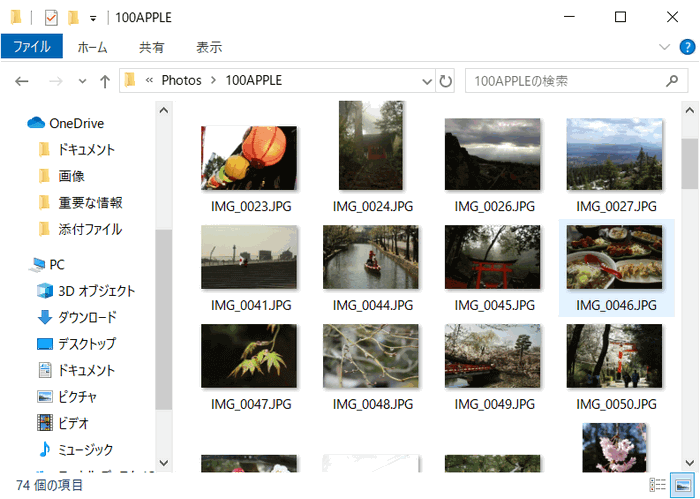Select the IMG_0046.JPG food thumbnail

point(614,257)
